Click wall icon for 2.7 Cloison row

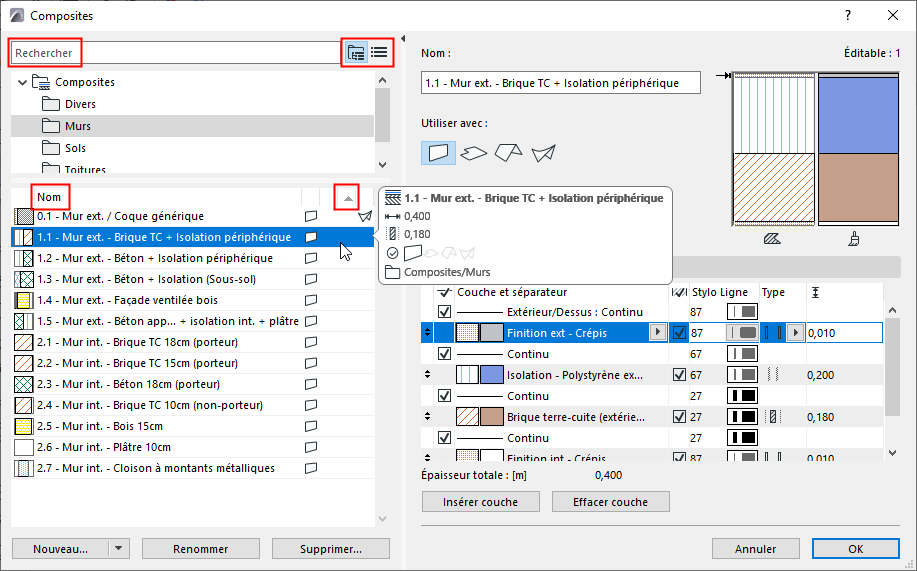coord(311,468)
